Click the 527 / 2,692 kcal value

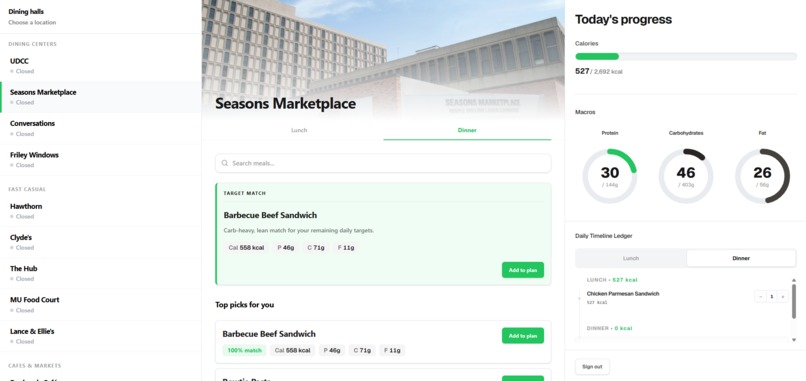point(598,71)
